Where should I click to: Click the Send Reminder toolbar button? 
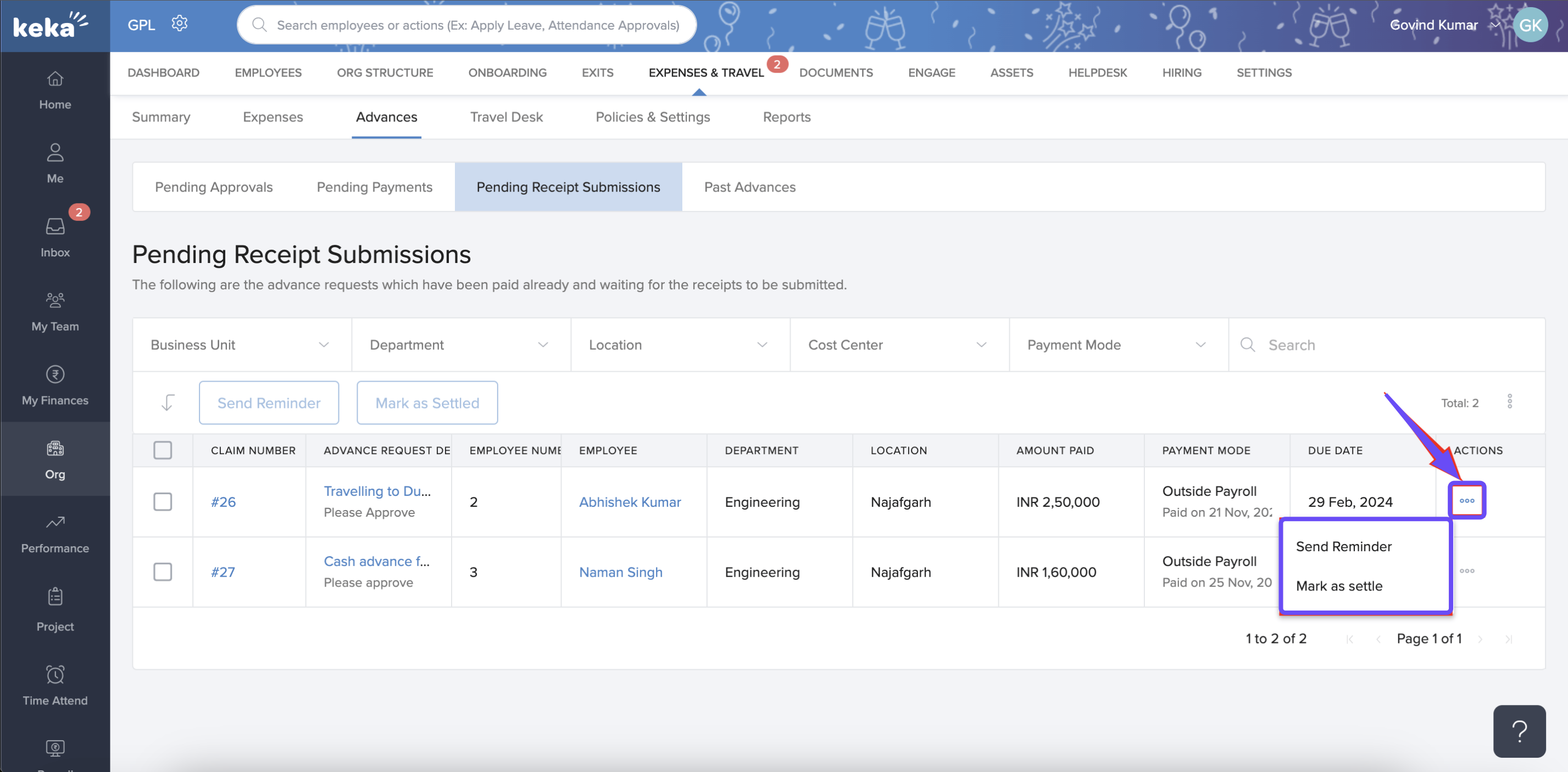coord(269,402)
